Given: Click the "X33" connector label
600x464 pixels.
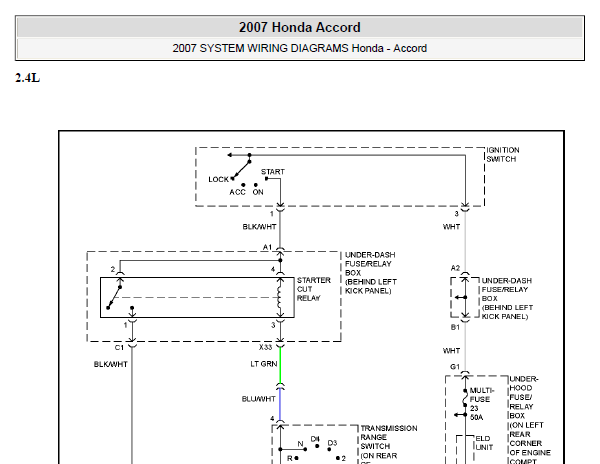Looking at the screenshot, I should pos(265,347).
